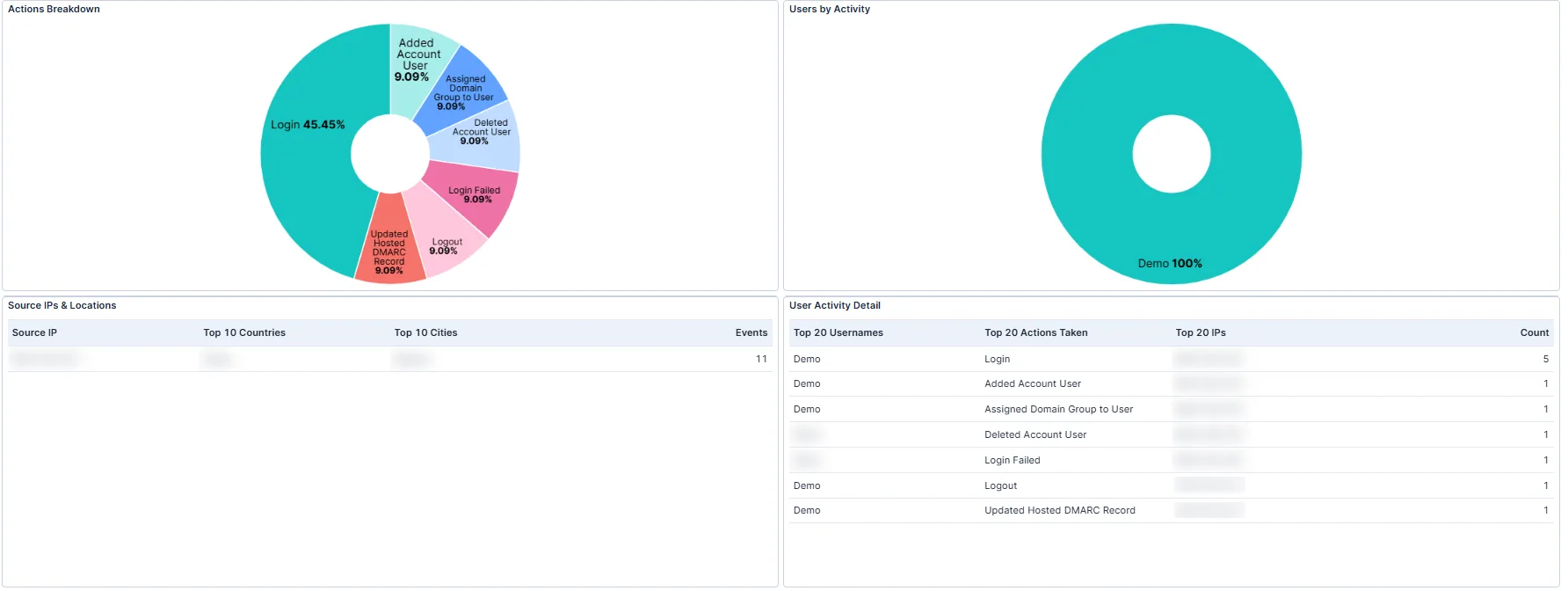Click the Added Account User table cell
This screenshot has height=591, width=1568.
click(x=1033, y=383)
